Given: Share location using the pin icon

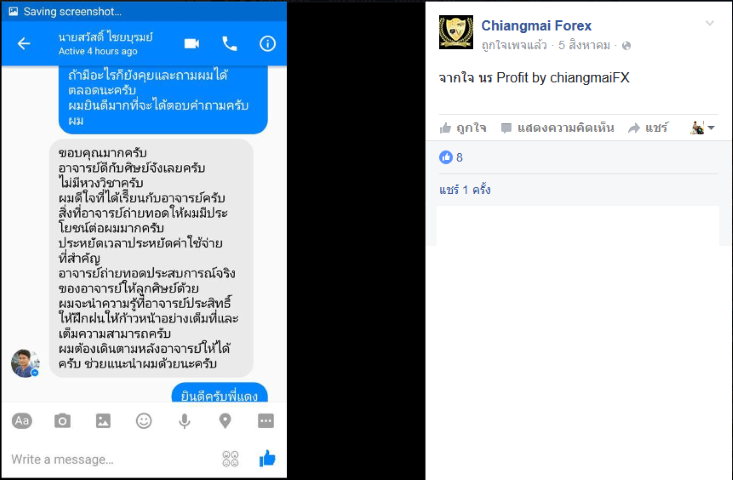Looking at the screenshot, I should click(x=225, y=421).
